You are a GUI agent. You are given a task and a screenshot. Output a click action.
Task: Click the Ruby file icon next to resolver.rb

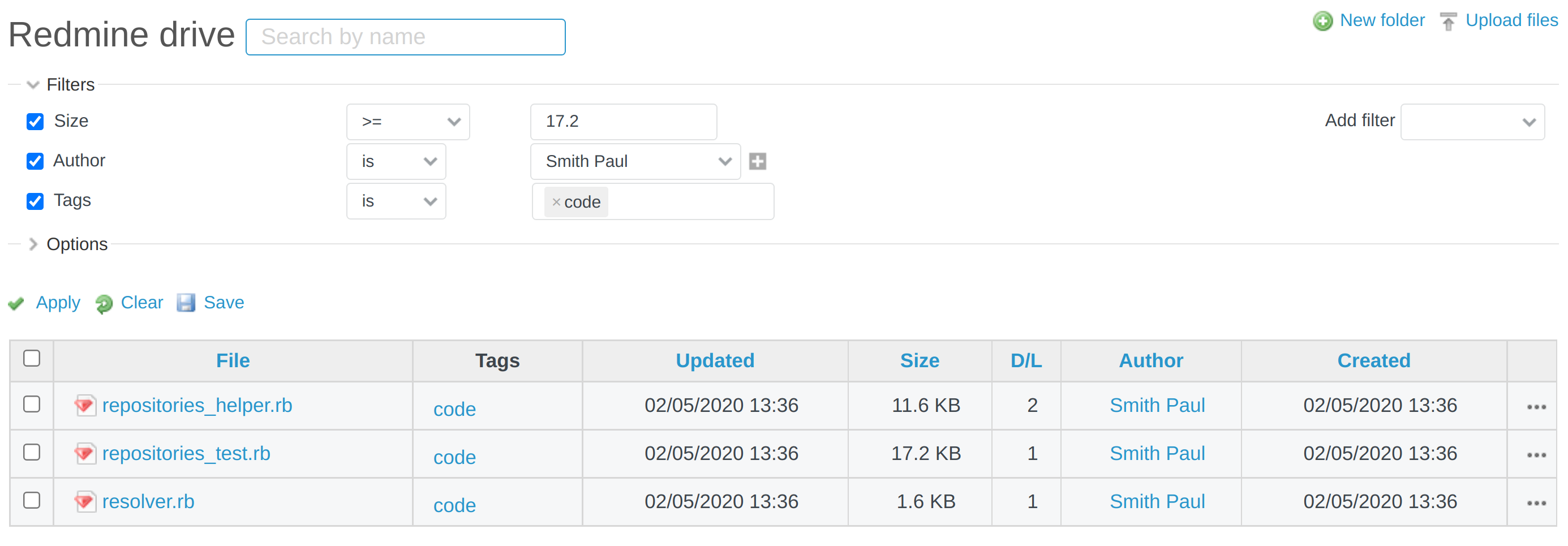(x=86, y=501)
